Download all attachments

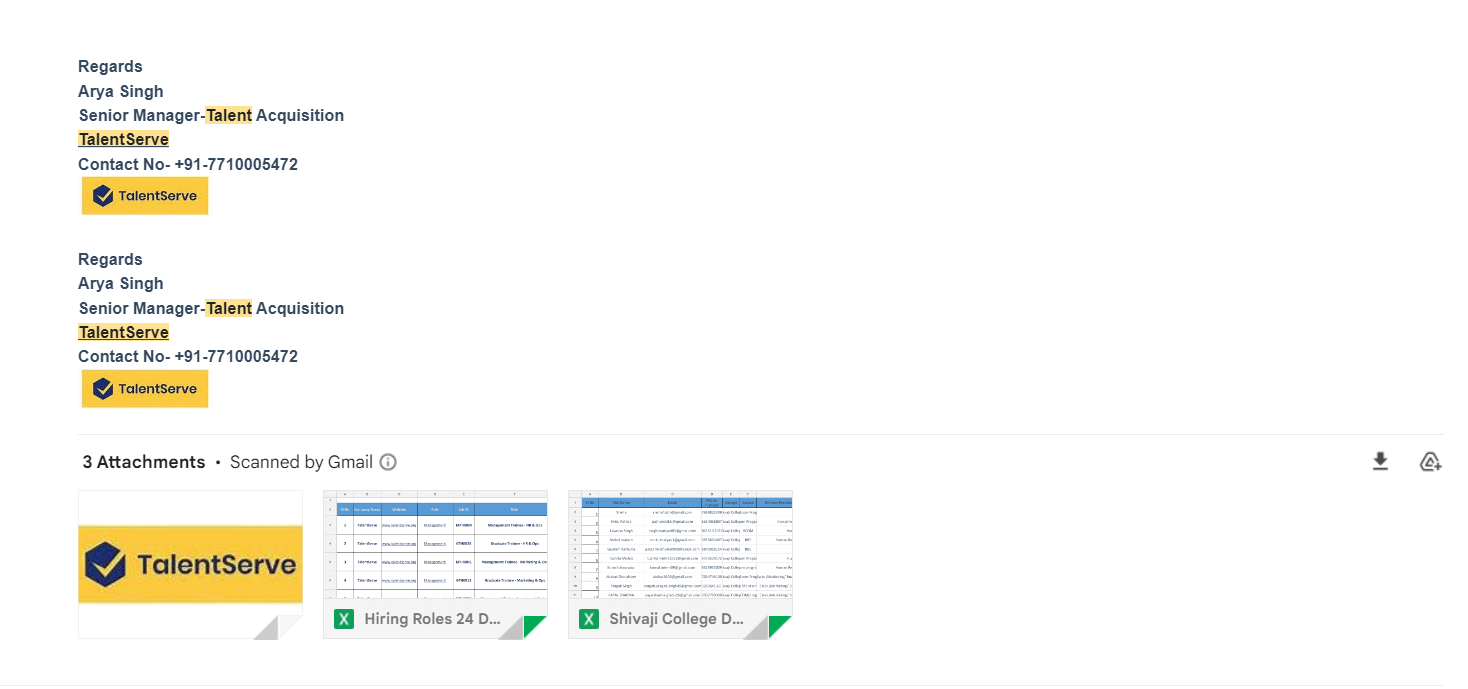coord(1380,461)
